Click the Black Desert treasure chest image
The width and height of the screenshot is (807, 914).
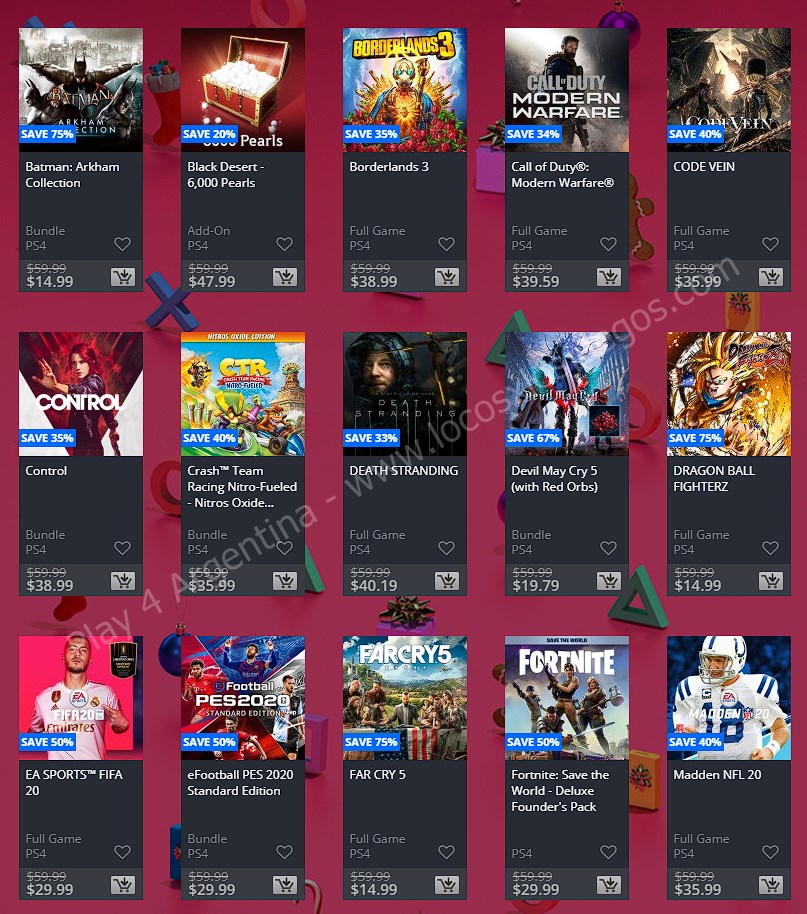tap(243, 90)
